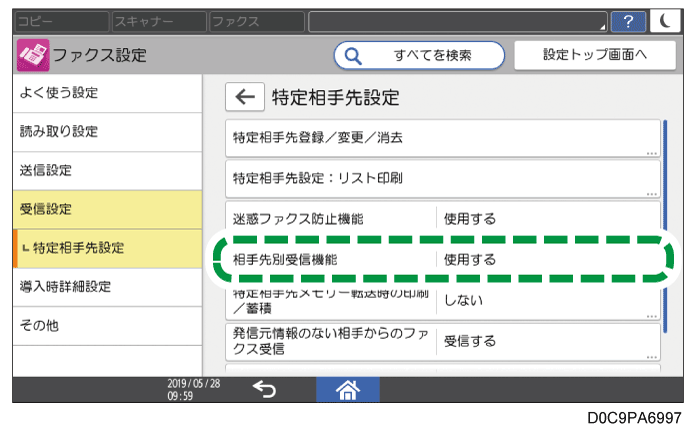695x431 pixels.
Task: Open 読み取り設定 menu item
Action: pyautogui.click(x=107, y=132)
